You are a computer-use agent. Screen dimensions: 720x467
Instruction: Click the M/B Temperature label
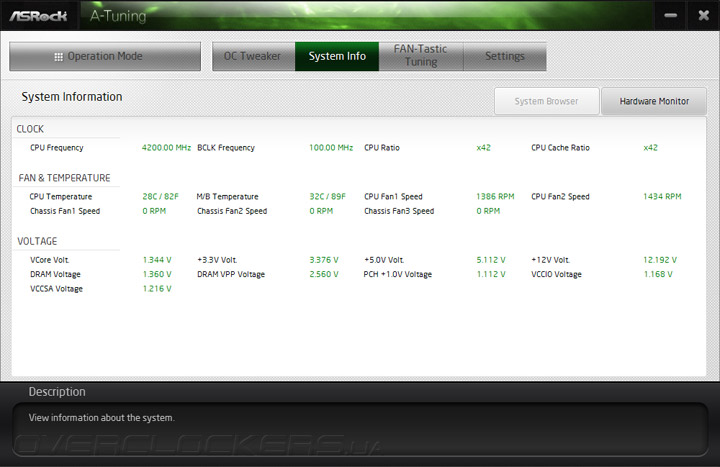coord(227,197)
